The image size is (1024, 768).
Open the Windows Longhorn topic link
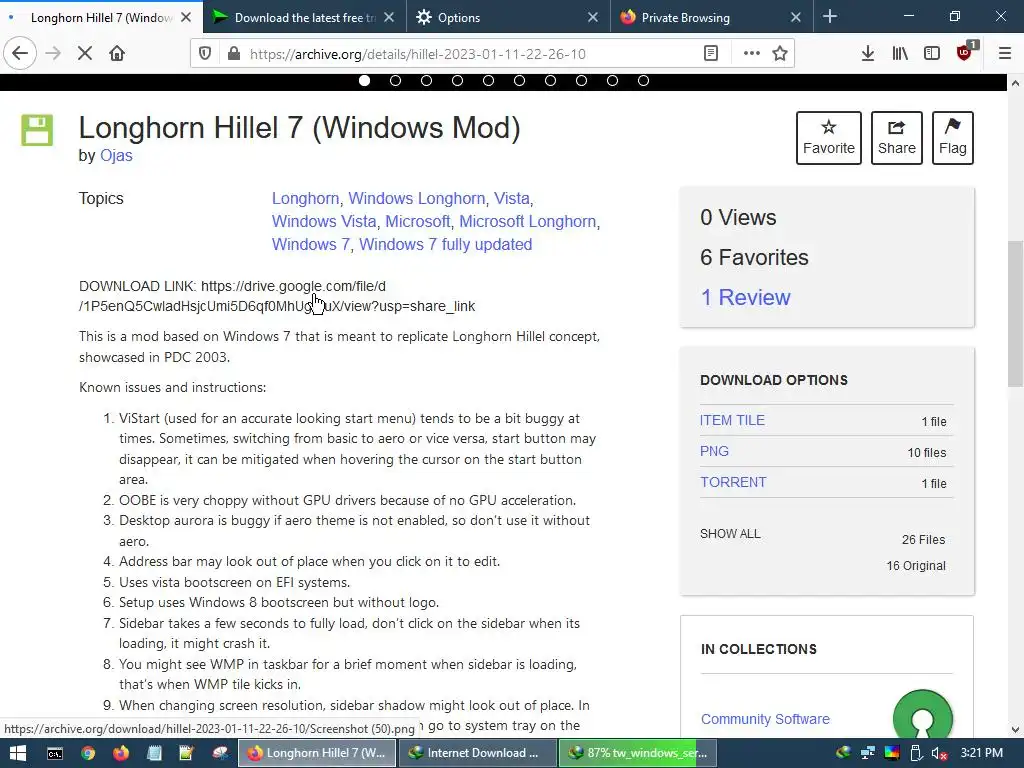[x=417, y=199]
